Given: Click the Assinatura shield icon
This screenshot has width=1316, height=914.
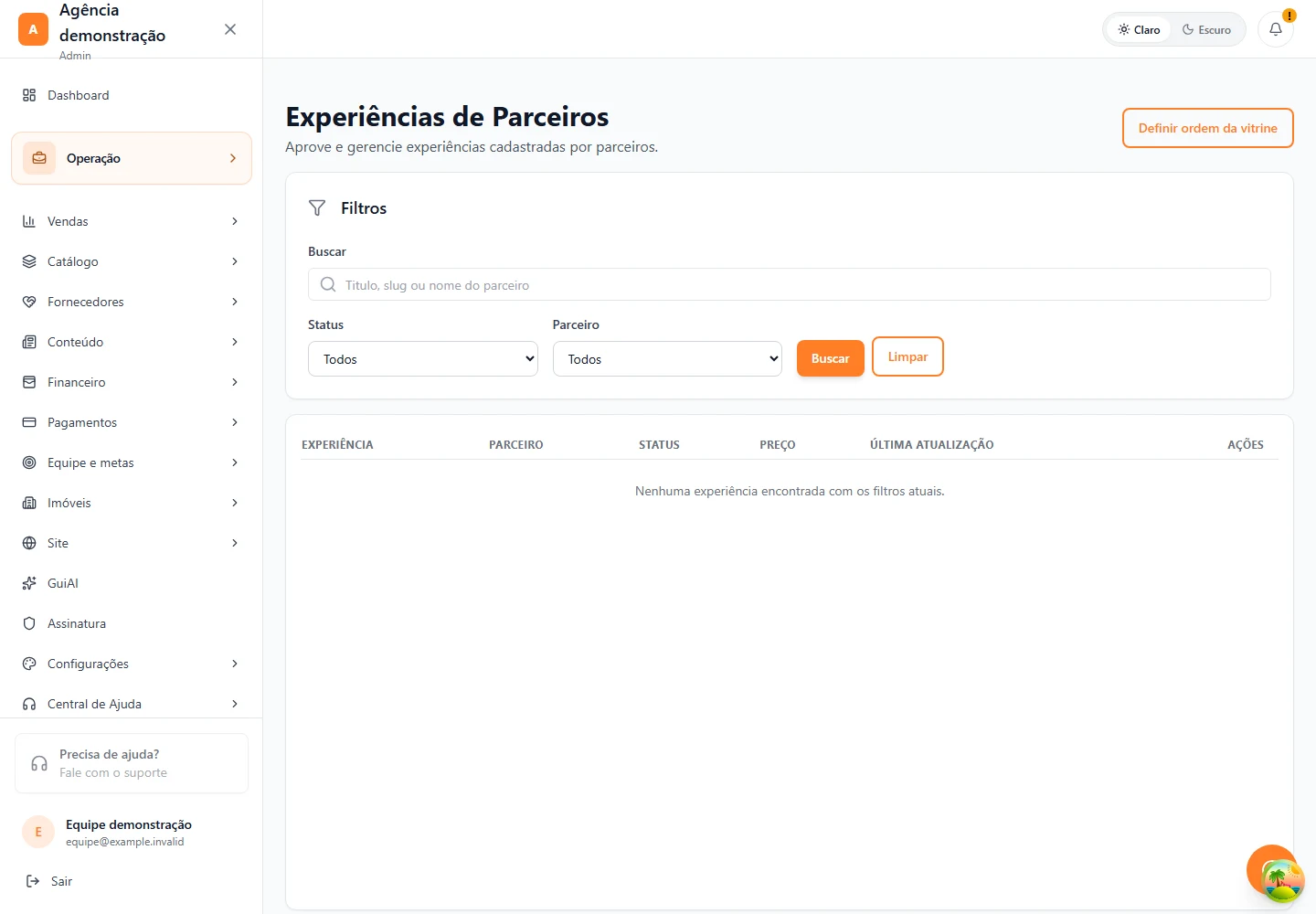Looking at the screenshot, I should tap(29, 623).
